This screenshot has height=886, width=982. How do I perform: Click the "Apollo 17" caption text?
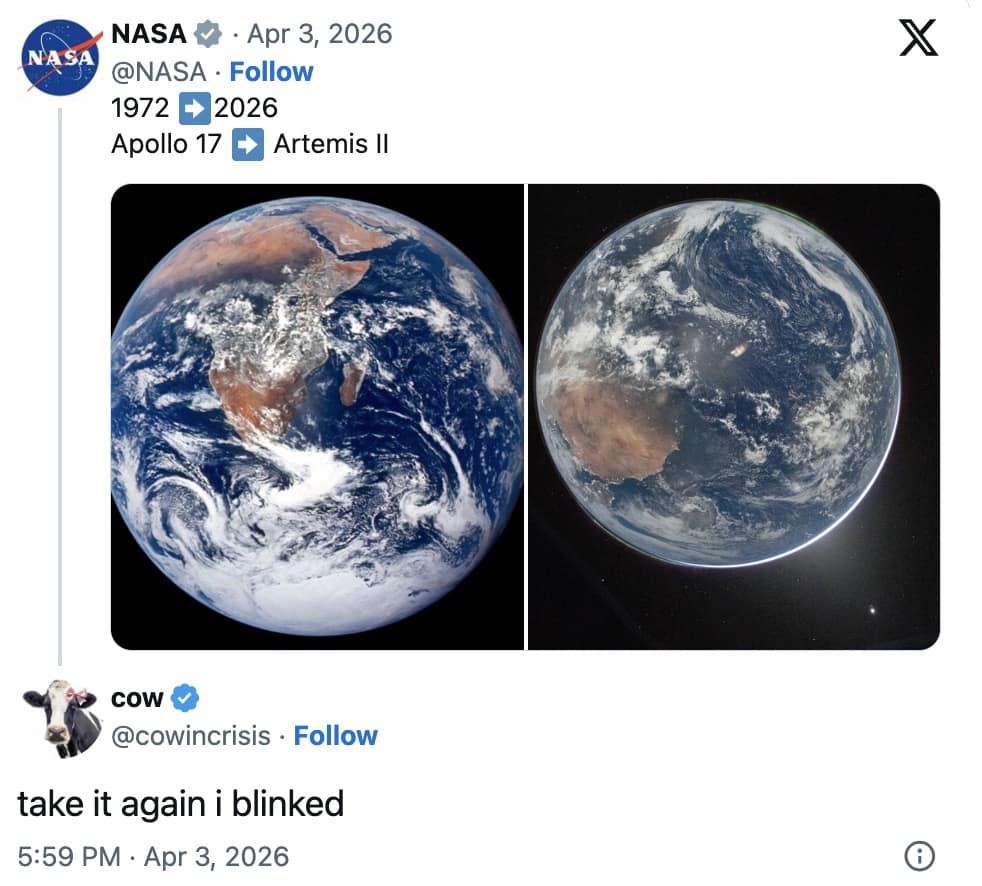(166, 144)
